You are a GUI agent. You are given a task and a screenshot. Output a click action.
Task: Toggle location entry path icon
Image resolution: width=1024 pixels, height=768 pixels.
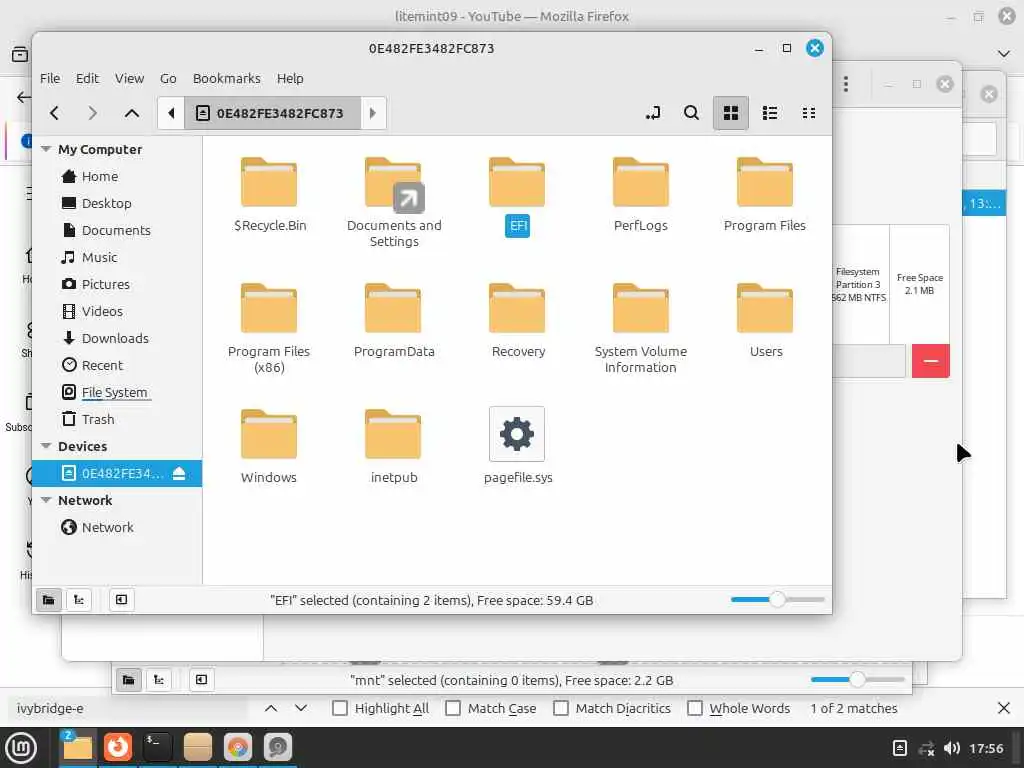tap(652, 113)
